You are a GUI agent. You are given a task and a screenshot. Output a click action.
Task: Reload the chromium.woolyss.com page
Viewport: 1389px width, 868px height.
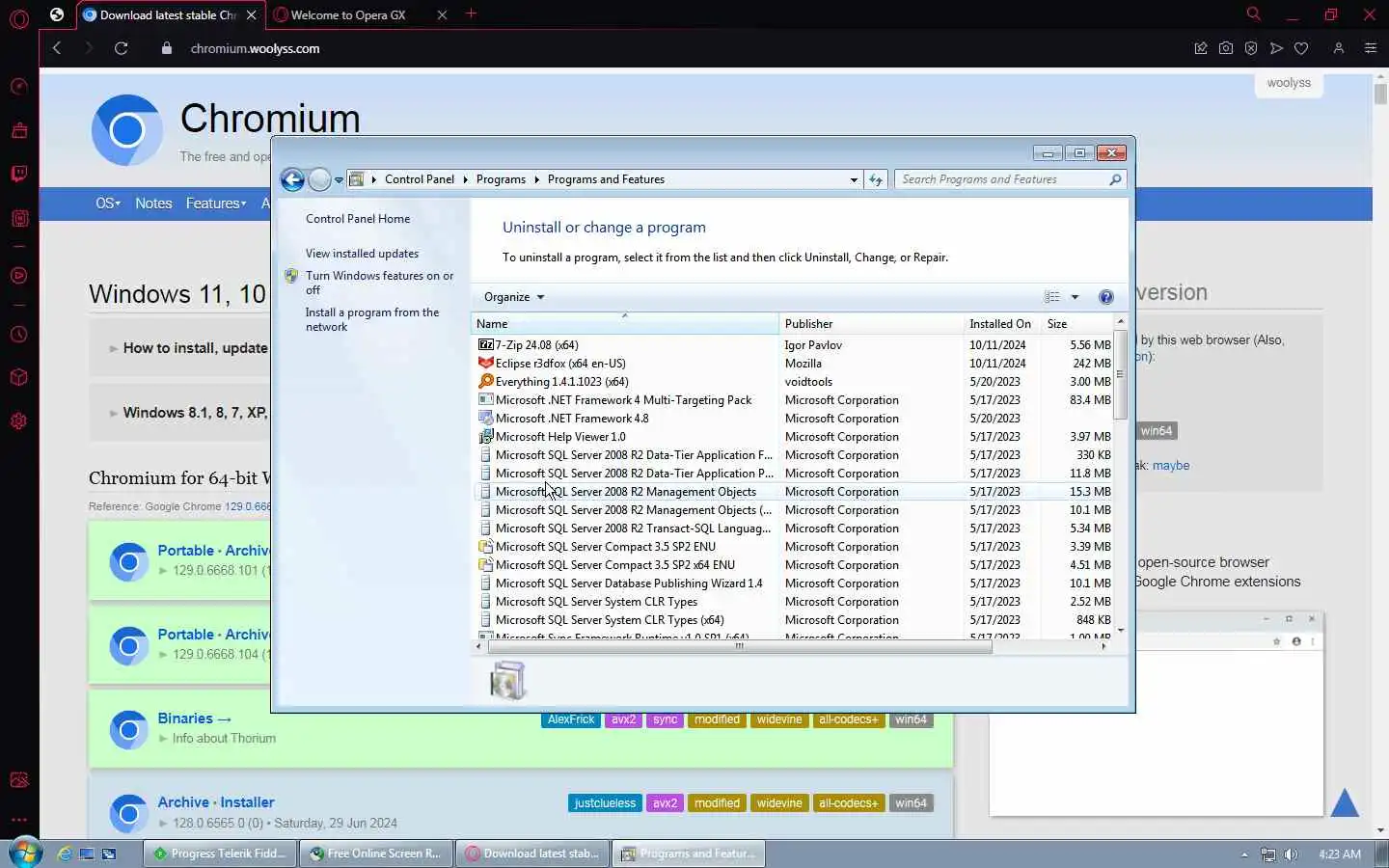(122, 48)
